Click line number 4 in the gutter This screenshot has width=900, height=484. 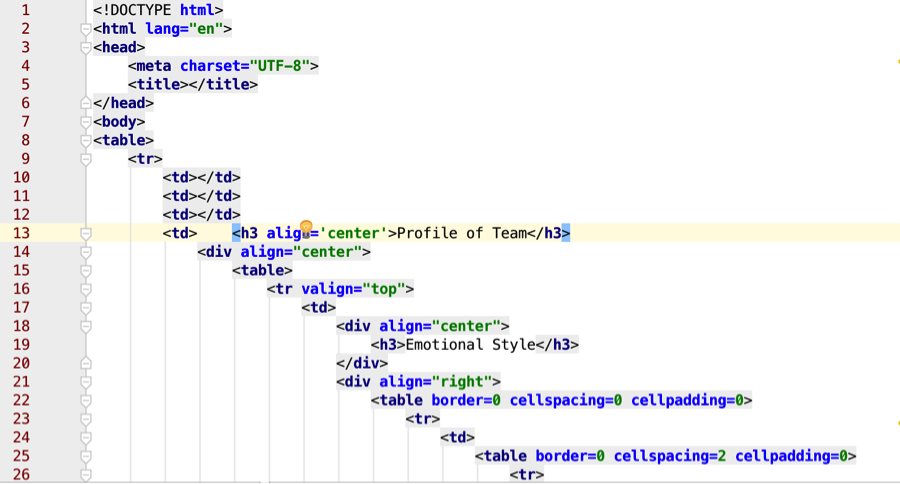pyautogui.click(x=25, y=66)
